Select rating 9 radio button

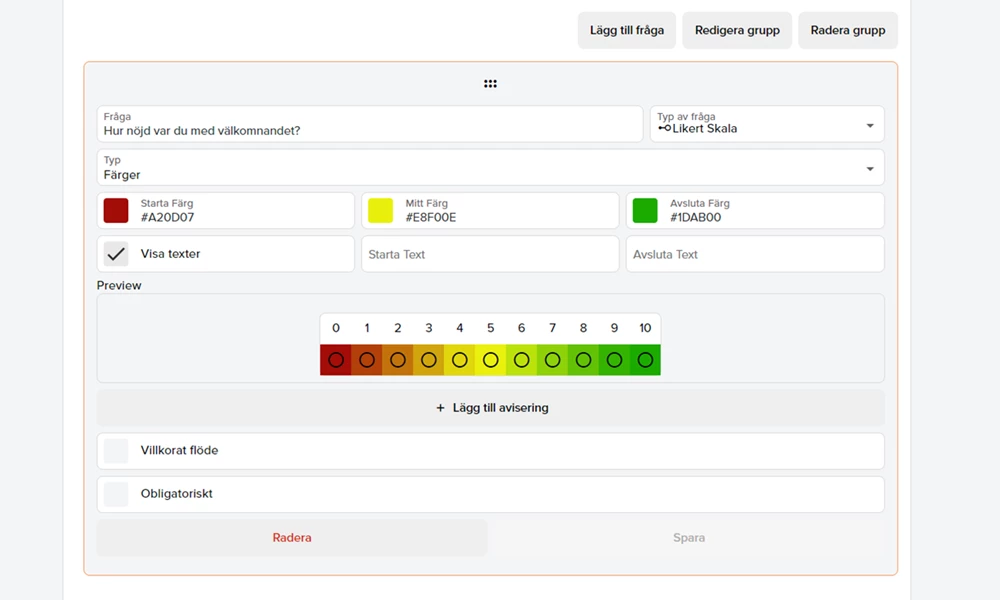click(x=614, y=360)
